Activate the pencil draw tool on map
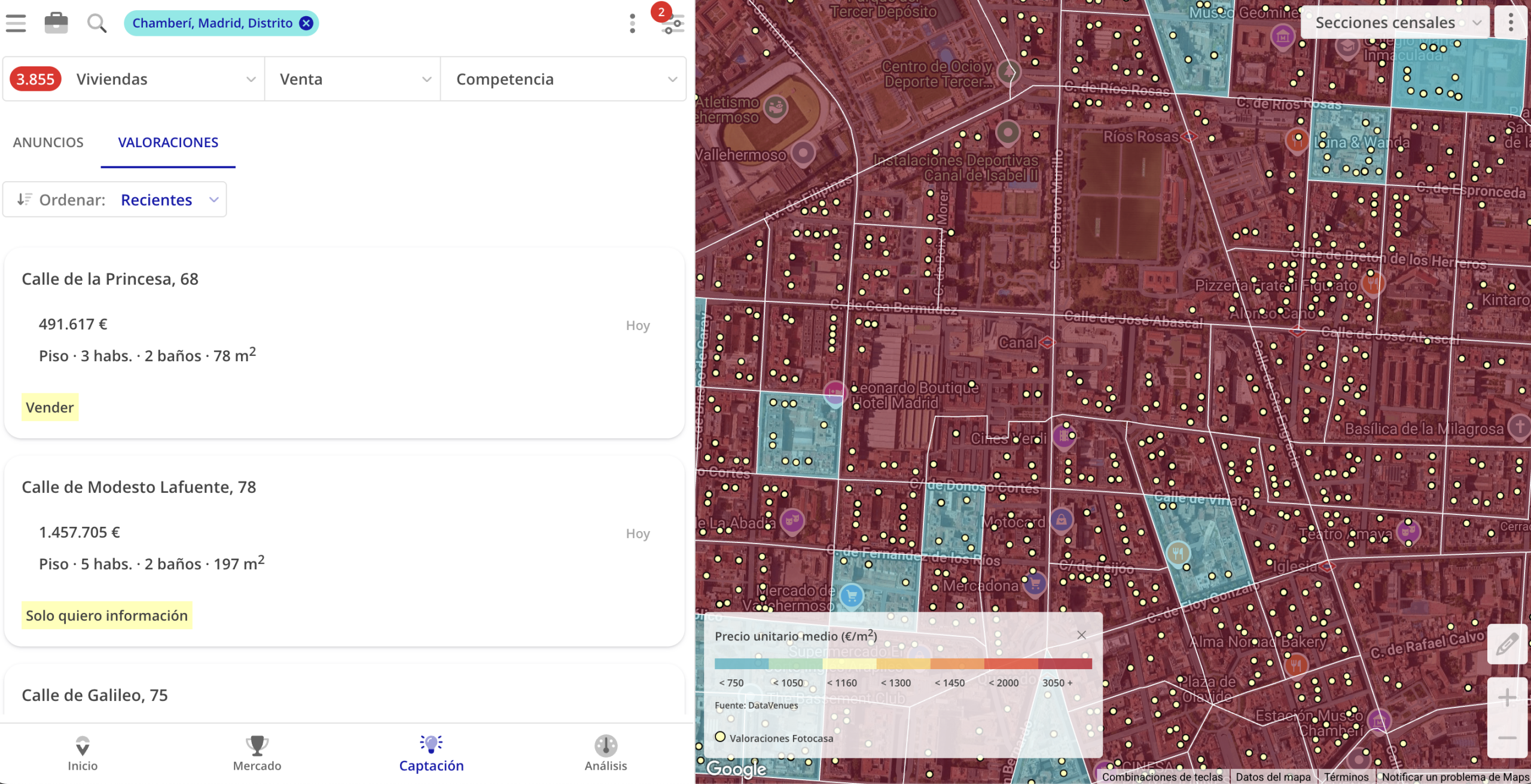 pyautogui.click(x=1507, y=644)
